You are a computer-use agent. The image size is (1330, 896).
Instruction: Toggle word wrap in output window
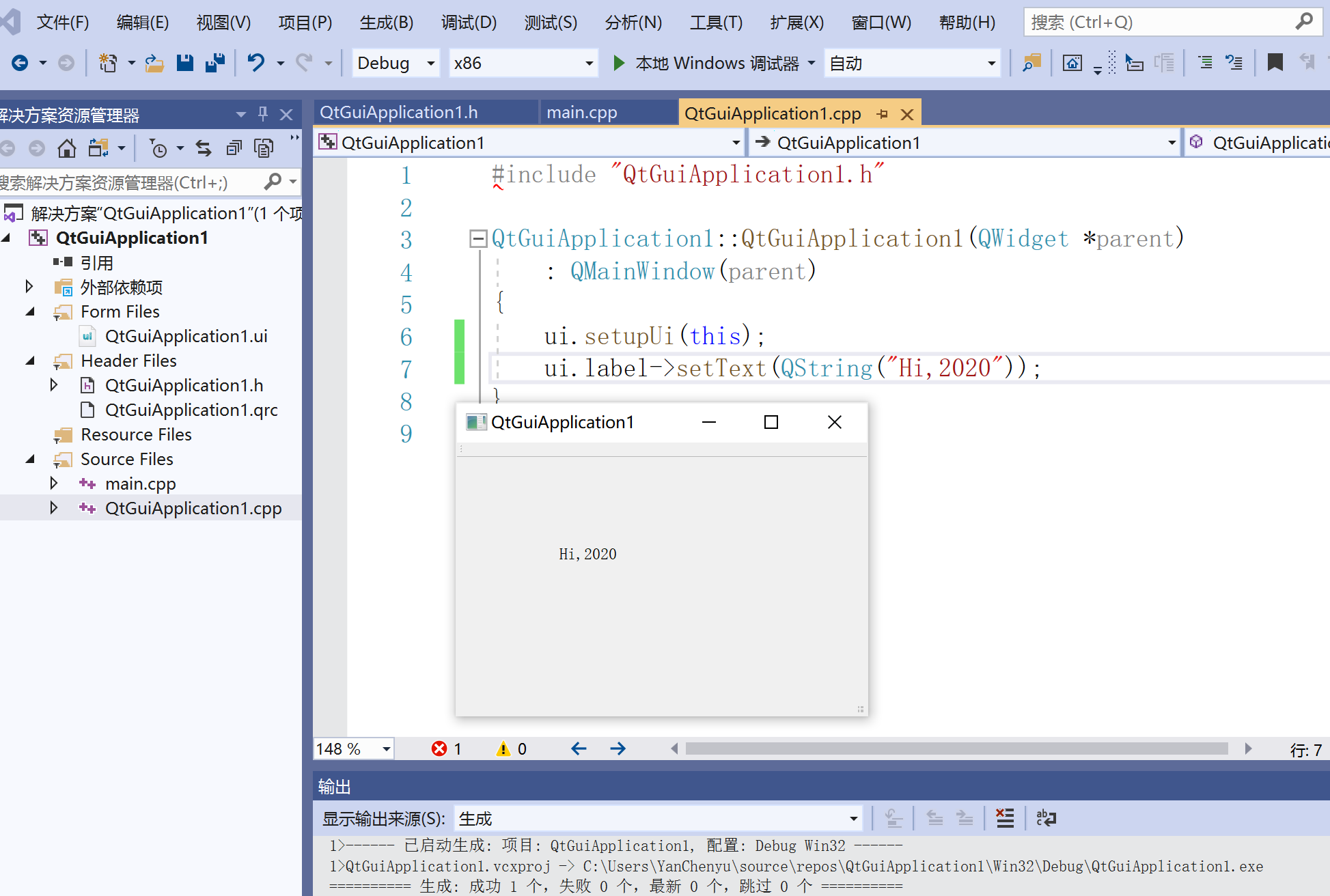point(1046,818)
